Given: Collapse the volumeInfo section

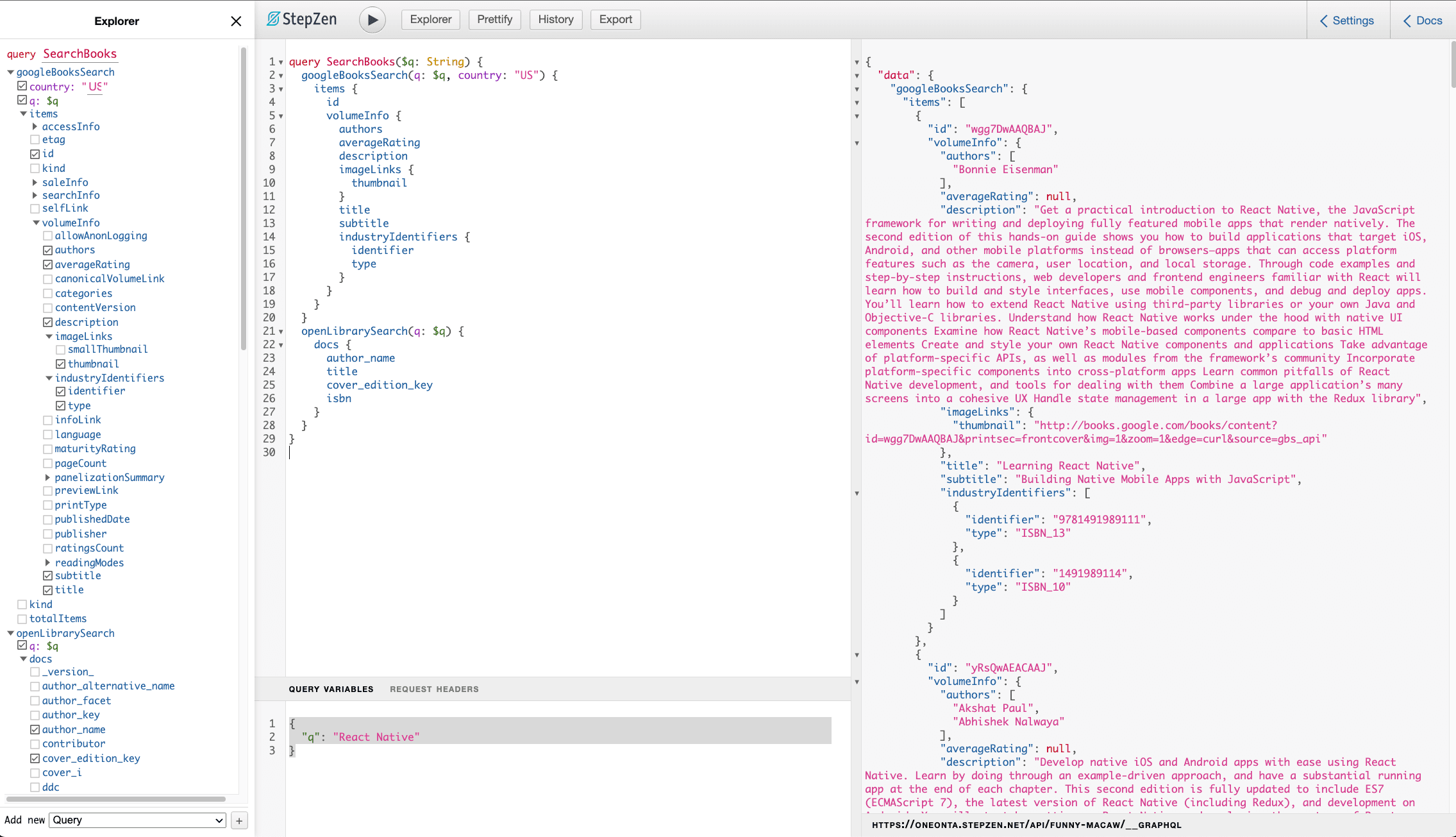Looking at the screenshot, I should (37, 223).
